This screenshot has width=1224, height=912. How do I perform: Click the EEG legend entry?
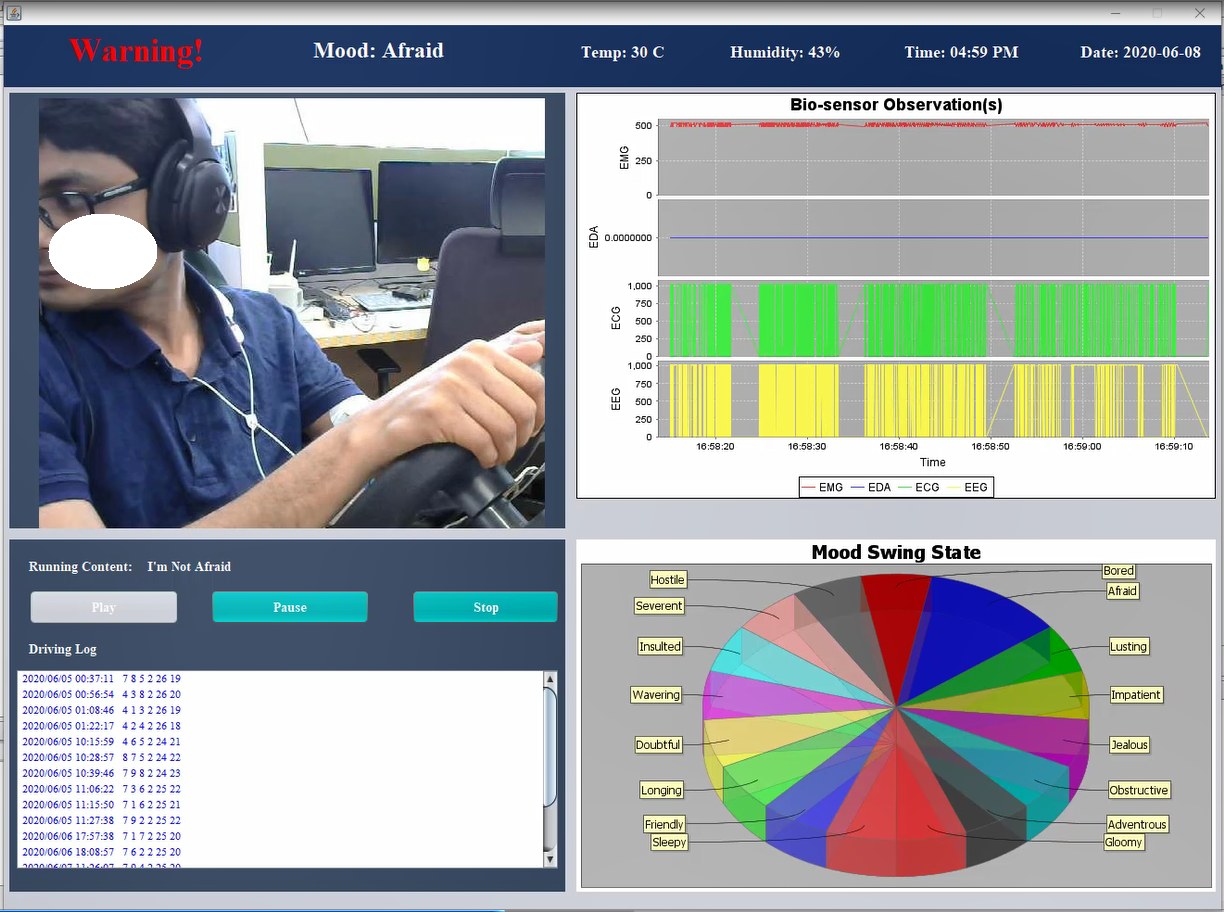point(968,487)
